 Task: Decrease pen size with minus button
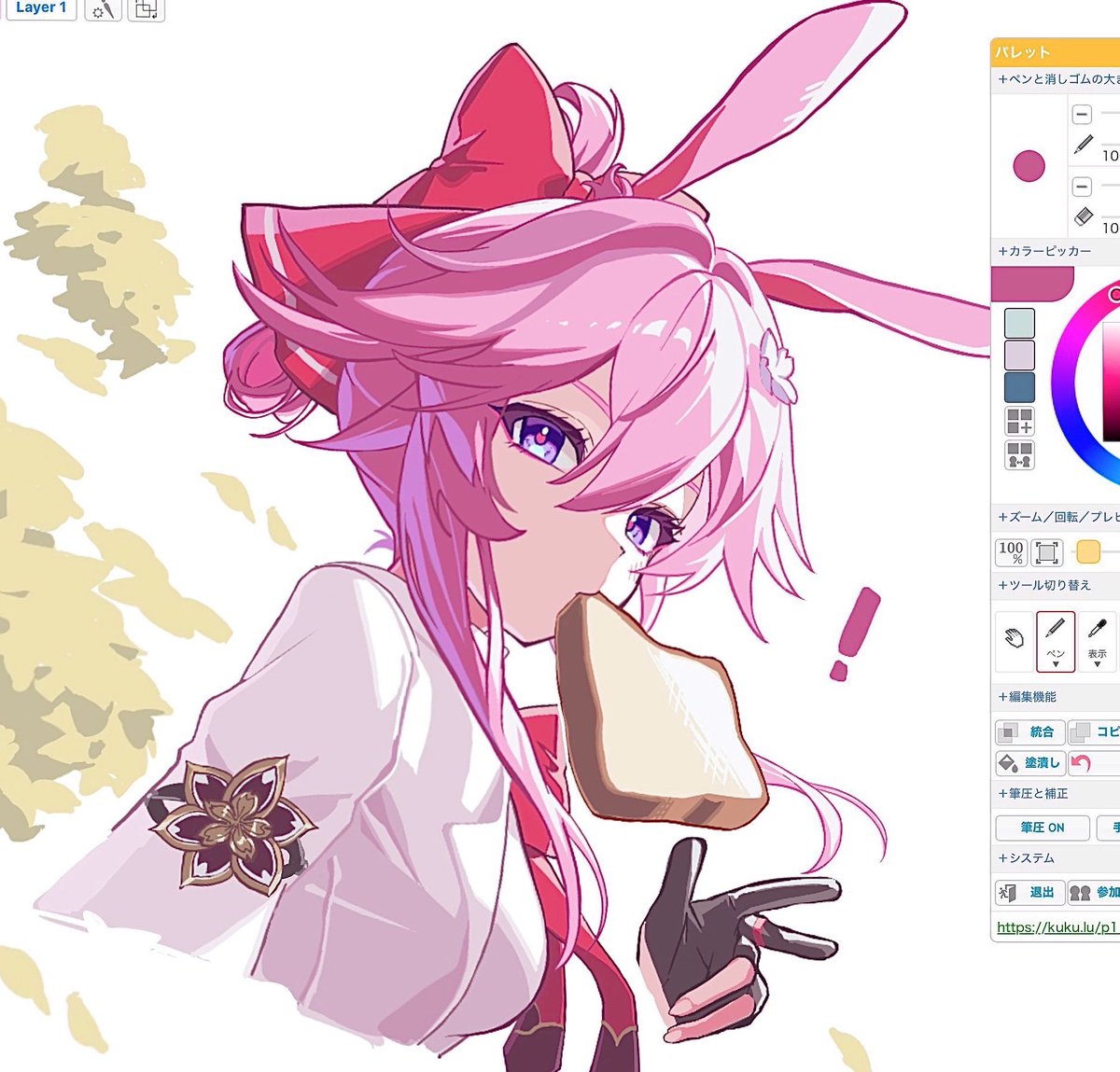pos(1082,115)
